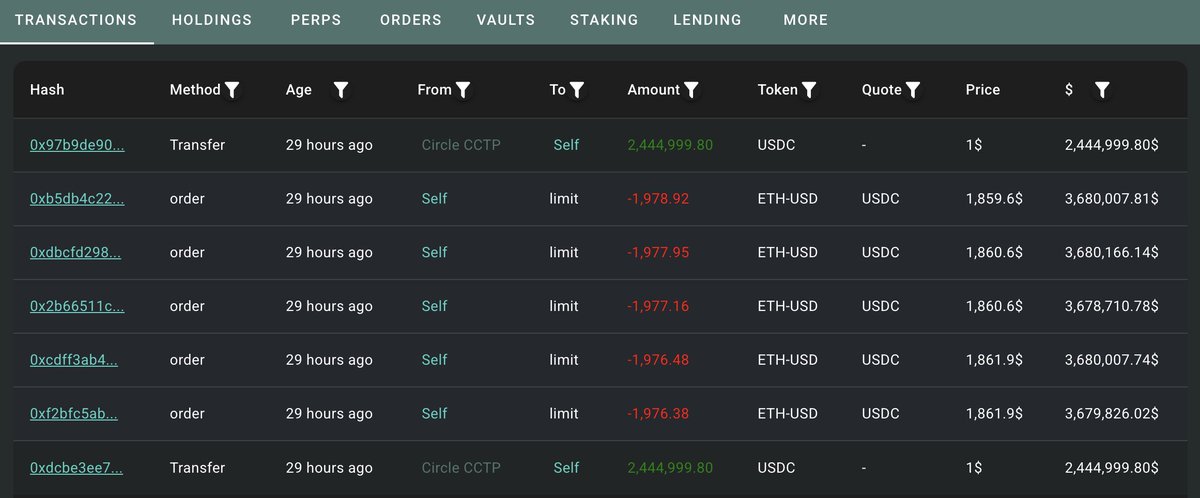View transaction 0xb5db4c22 details
1200x498 pixels.
[77, 199]
